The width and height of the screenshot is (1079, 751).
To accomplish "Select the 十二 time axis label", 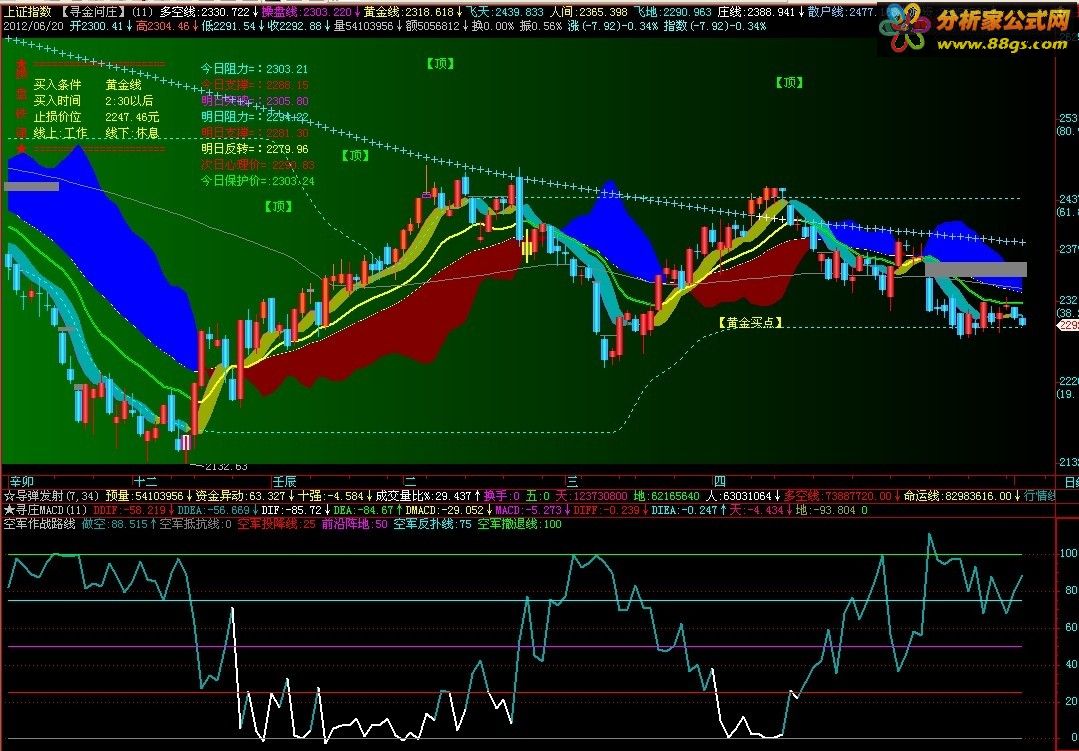I will pyautogui.click(x=145, y=482).
